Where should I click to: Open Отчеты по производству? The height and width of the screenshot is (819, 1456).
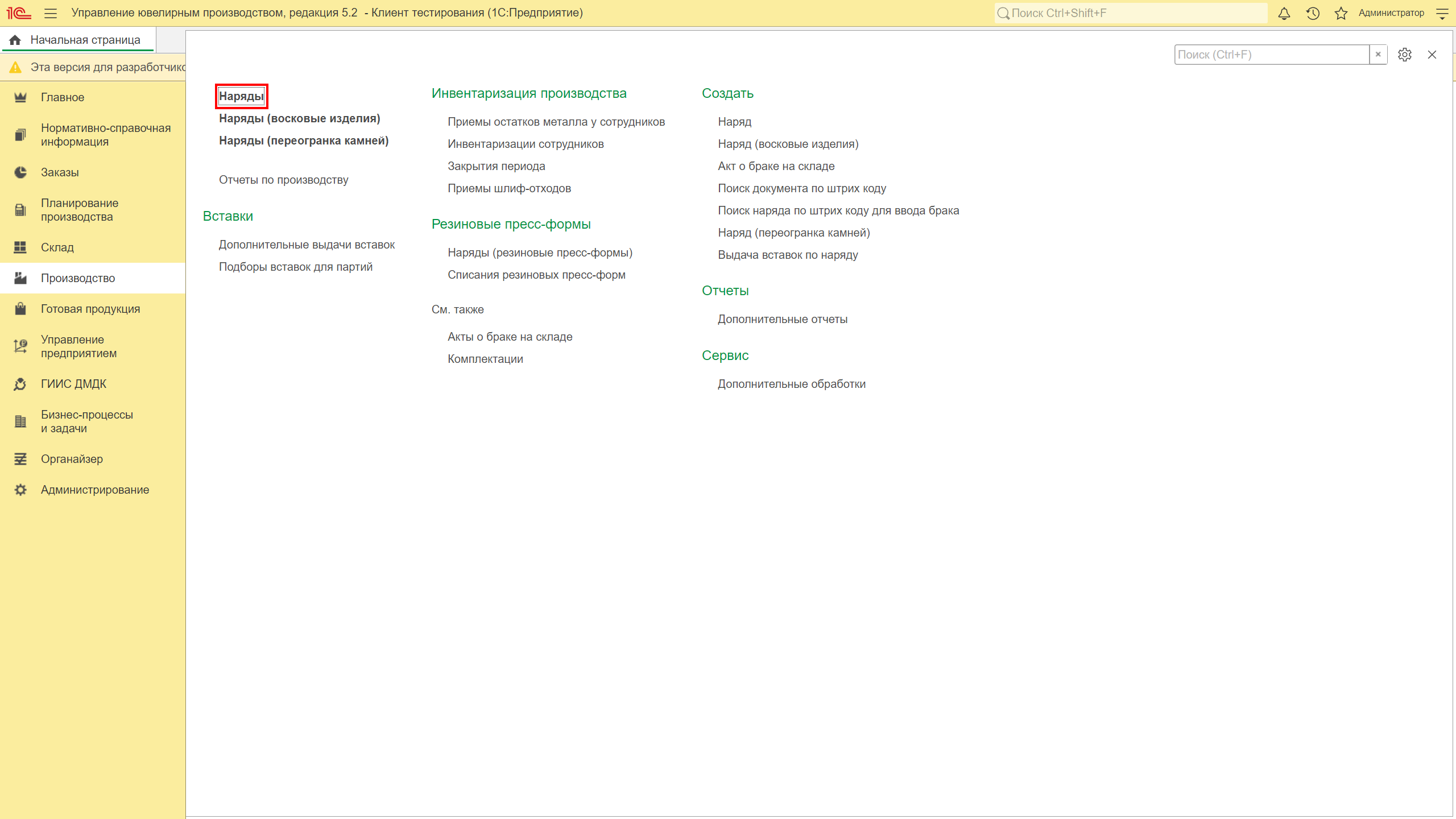(x=284, y=180)
